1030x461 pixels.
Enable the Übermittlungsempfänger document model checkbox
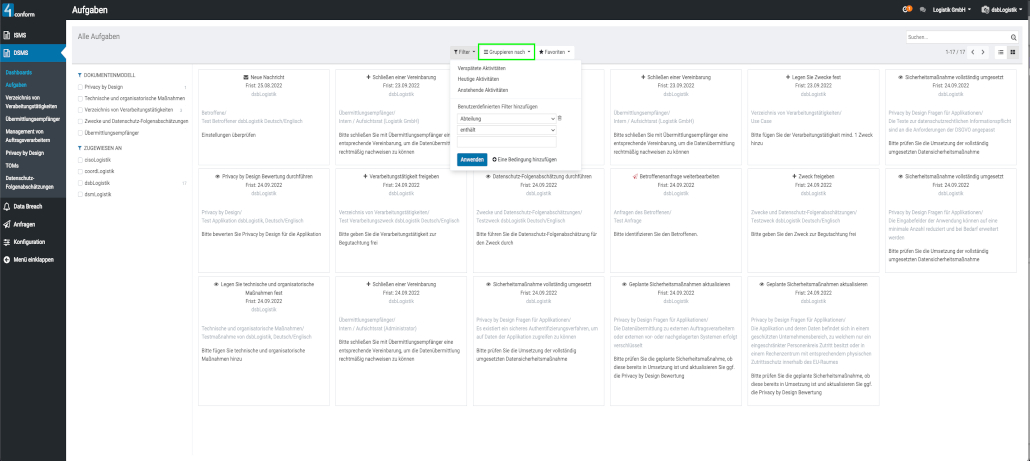pyautogui.click(x=80, y=132)
